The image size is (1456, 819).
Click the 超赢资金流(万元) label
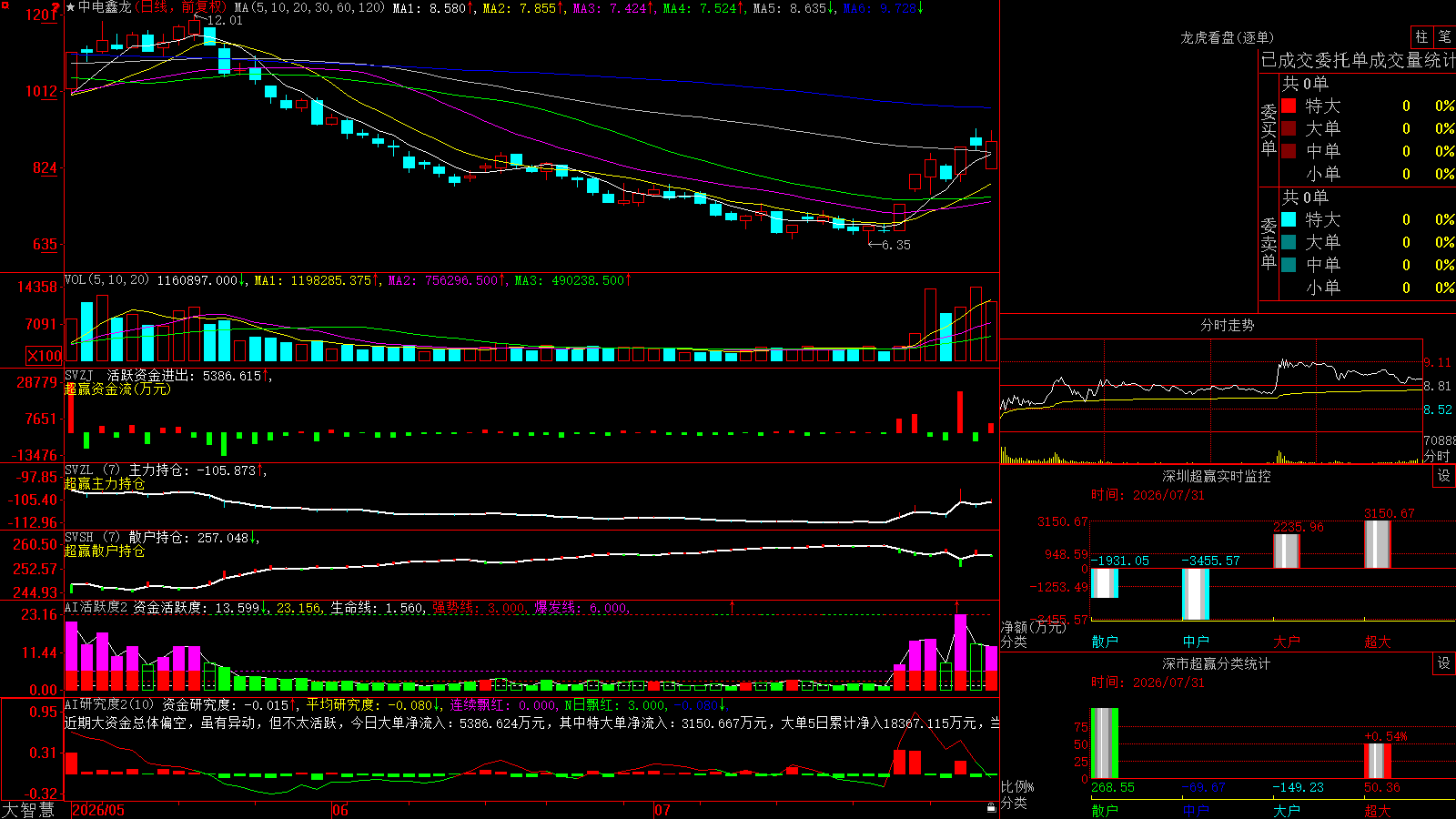pyautogui.click(x=117, y=389)
